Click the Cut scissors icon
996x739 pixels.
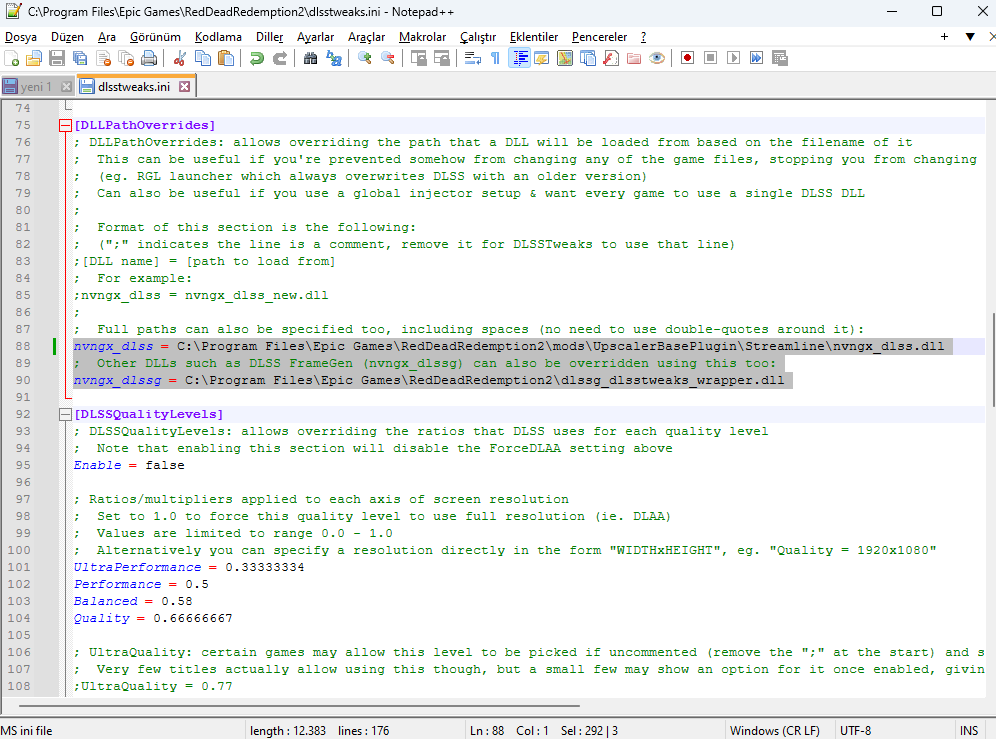click(180, 58)
